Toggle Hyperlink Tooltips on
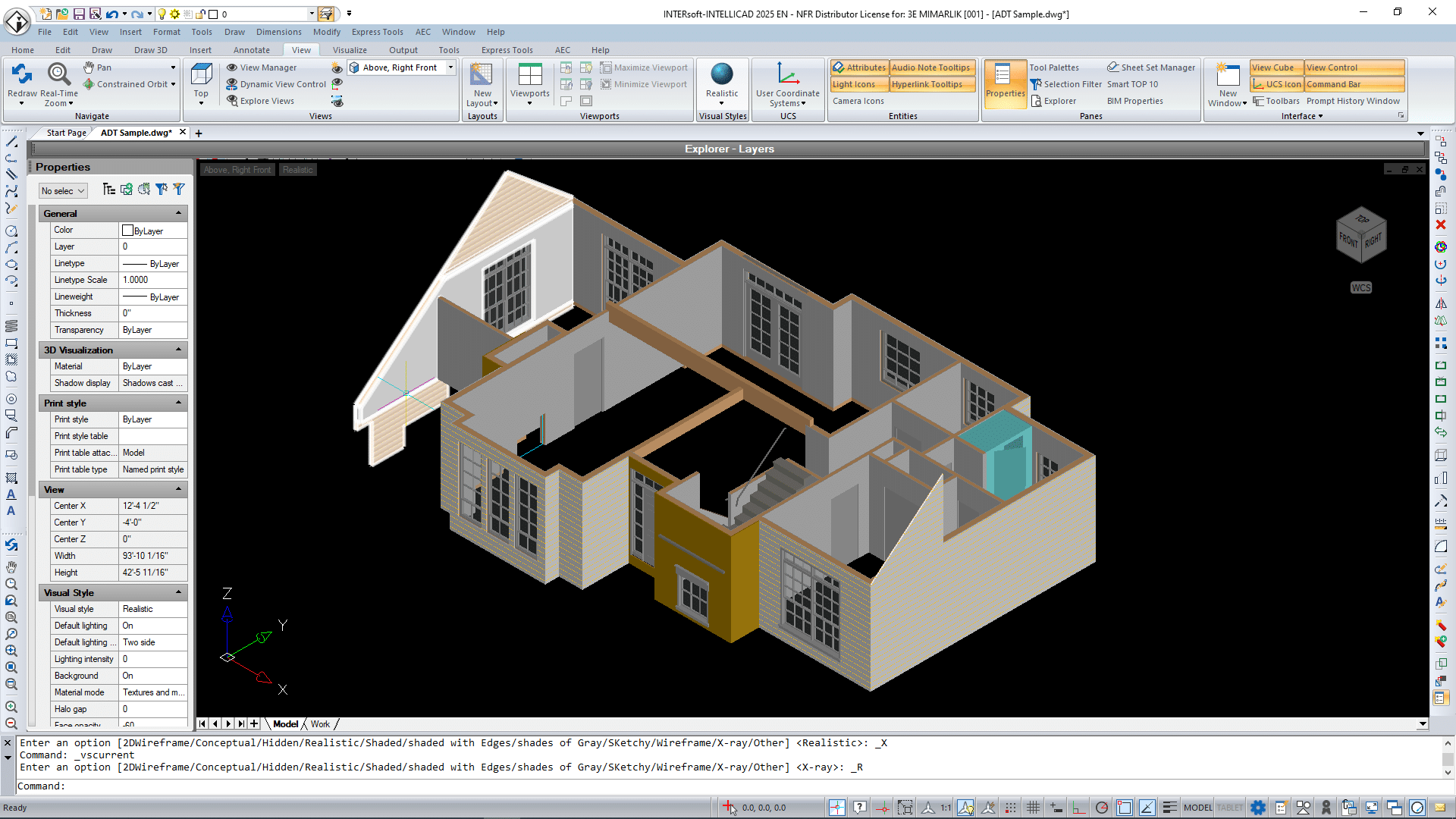The width and height of the screenshot is (1456, 819). 931,83
